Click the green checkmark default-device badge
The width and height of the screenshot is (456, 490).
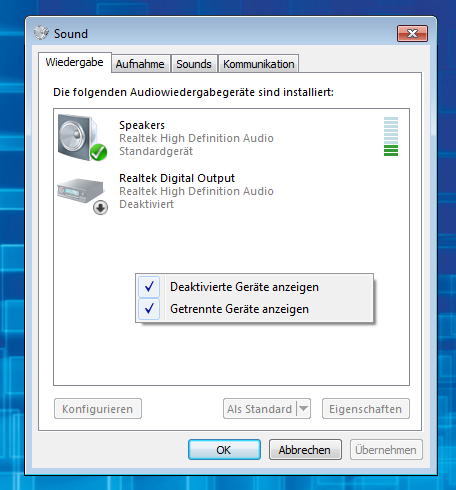click(98, 153)
